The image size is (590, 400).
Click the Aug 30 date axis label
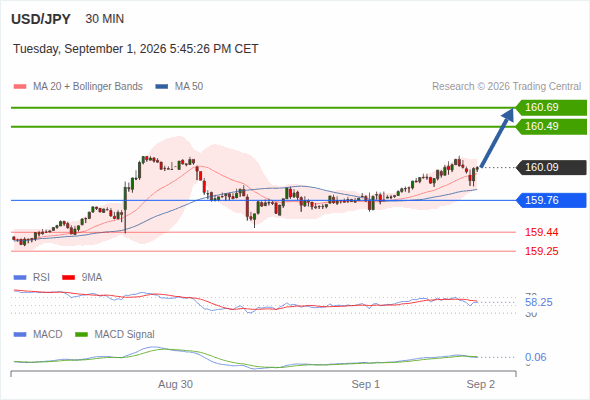click(x=175, y=384)
